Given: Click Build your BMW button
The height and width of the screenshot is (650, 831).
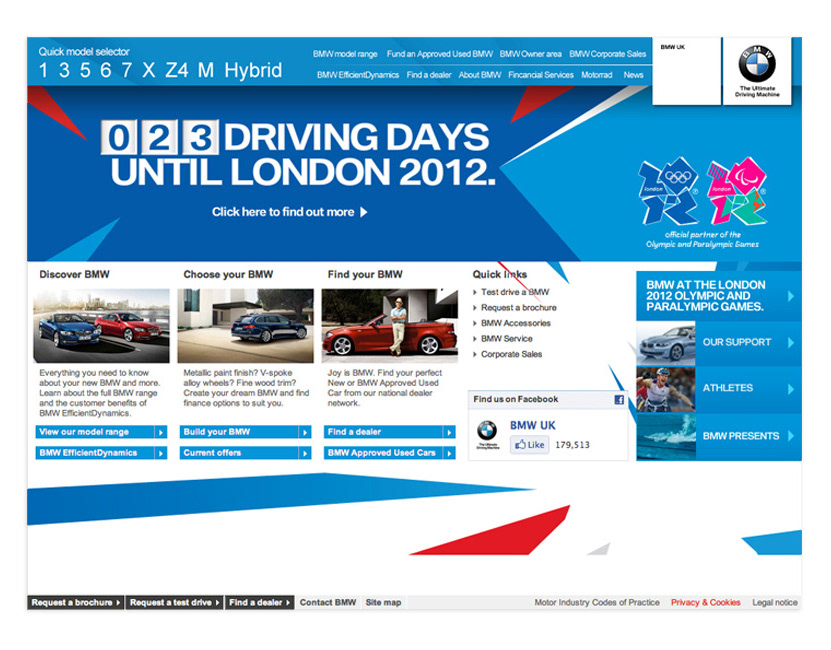Looking at the screenshot, I should (245, 432).
